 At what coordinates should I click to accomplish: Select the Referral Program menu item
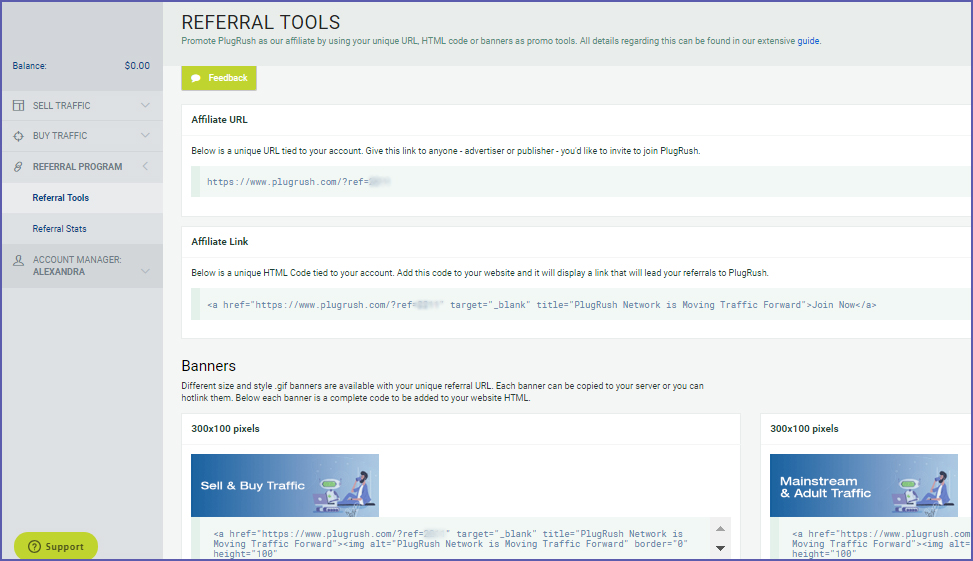tap(82, 167)
